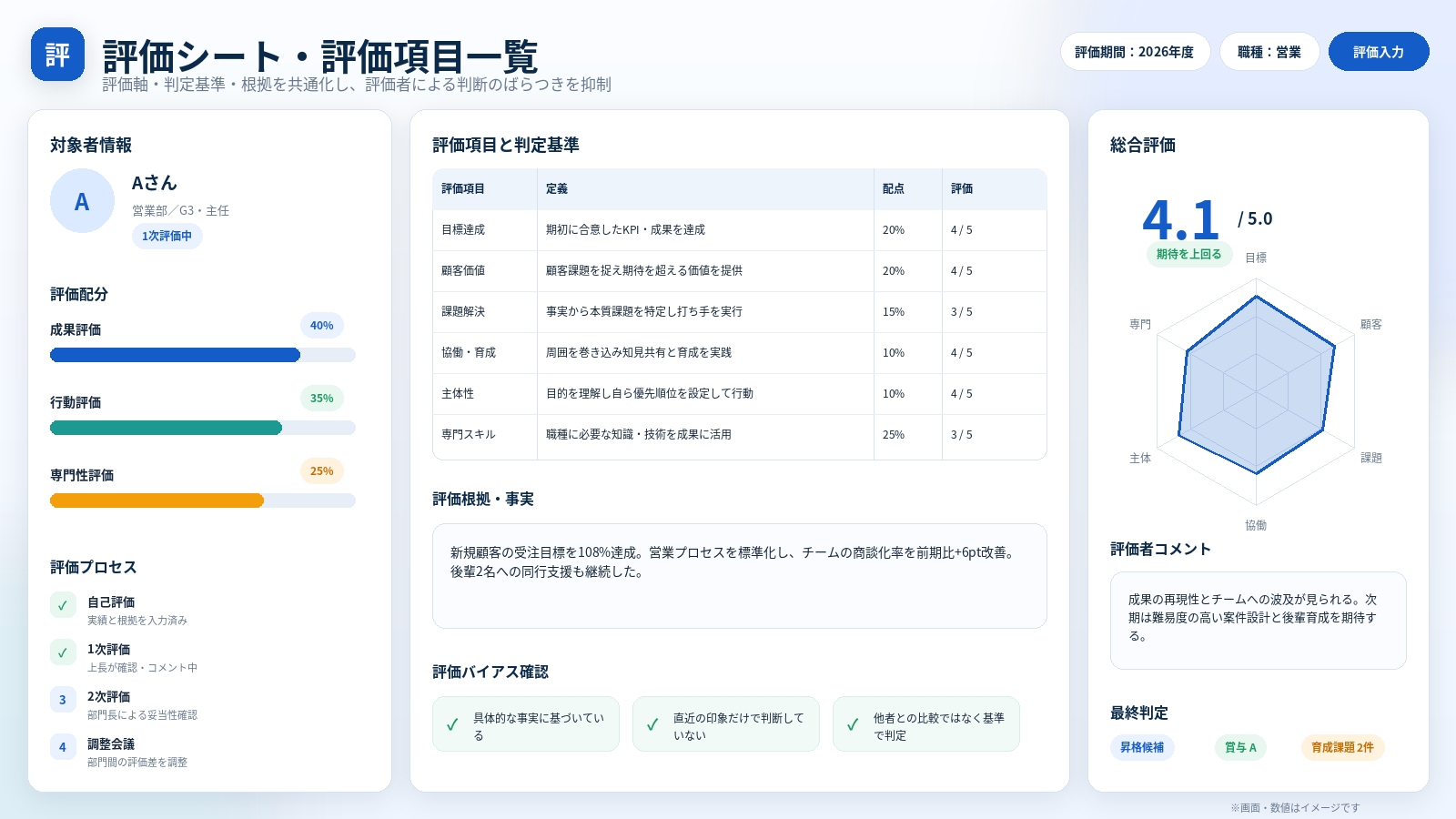Click the 期待を上回る badge
1456x819 pixels.
(x=1188, y=254)
